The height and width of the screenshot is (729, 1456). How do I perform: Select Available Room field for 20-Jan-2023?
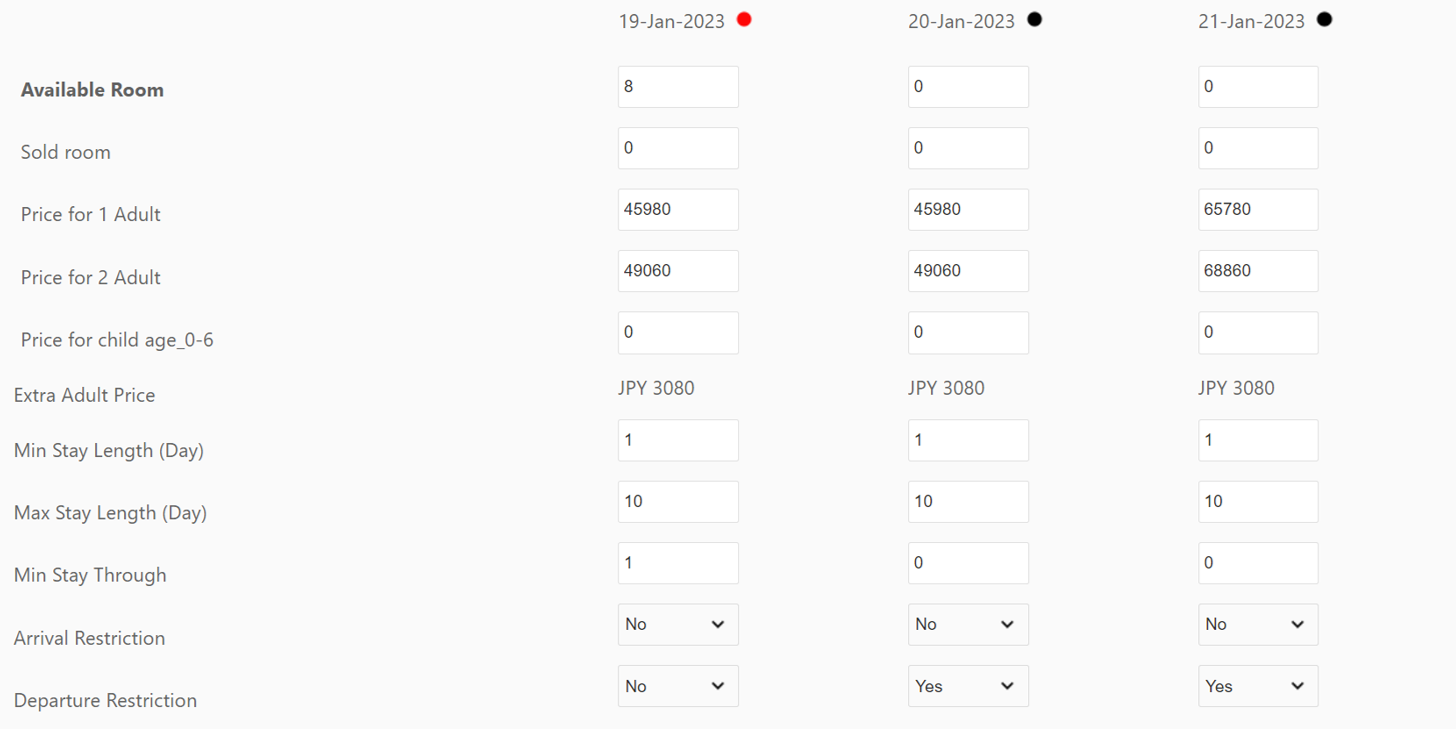tap(968, 87)
